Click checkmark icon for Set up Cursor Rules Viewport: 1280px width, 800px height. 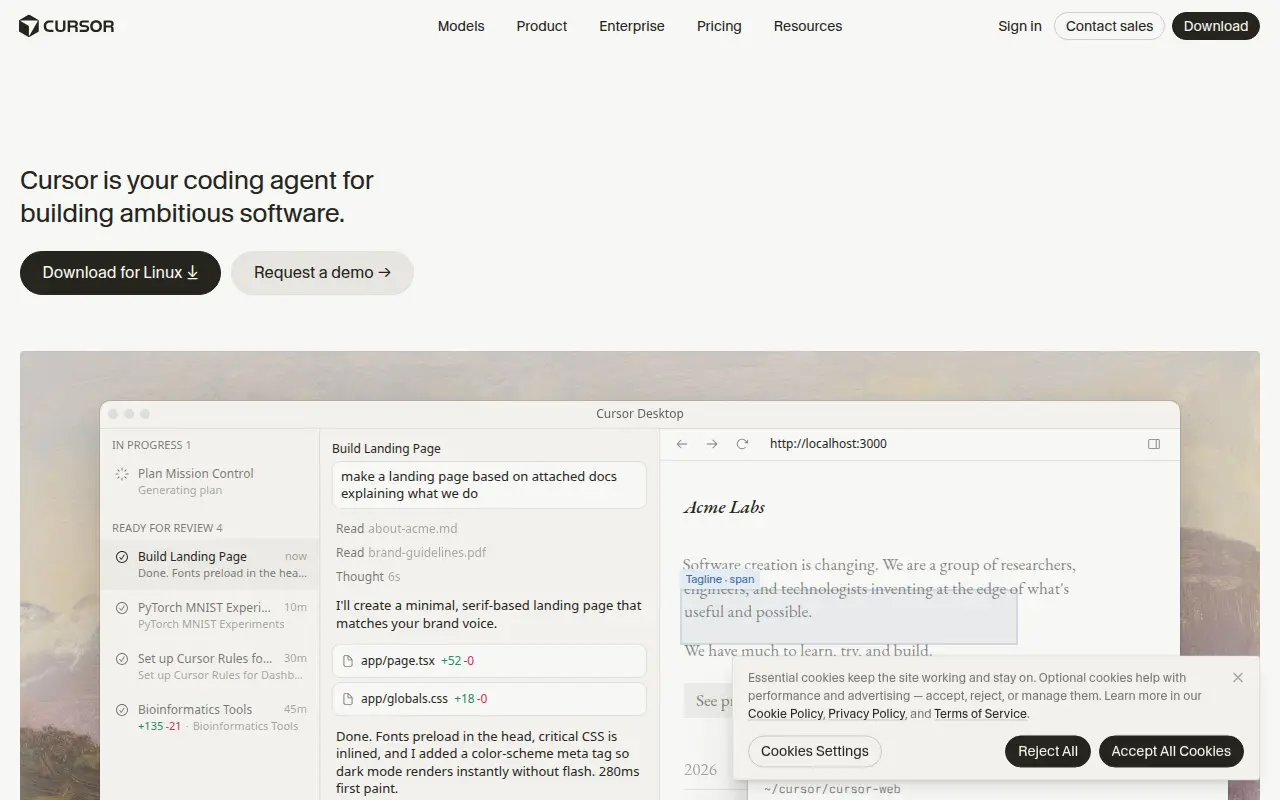(x=122, y=659)
